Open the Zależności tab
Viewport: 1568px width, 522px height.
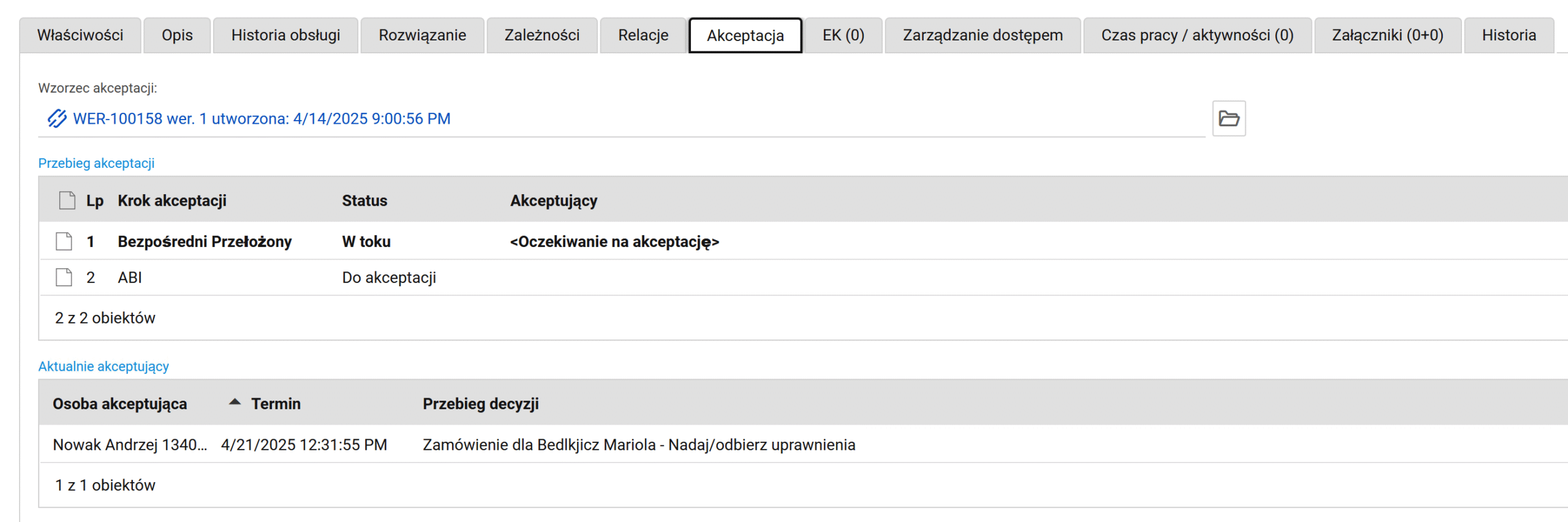[x=541, y=36]
